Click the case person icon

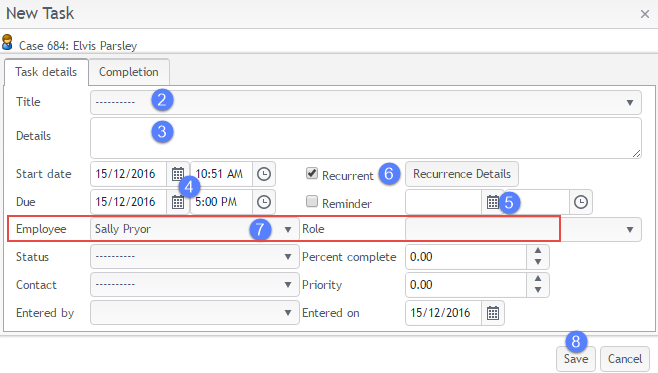tap(7, 42)
